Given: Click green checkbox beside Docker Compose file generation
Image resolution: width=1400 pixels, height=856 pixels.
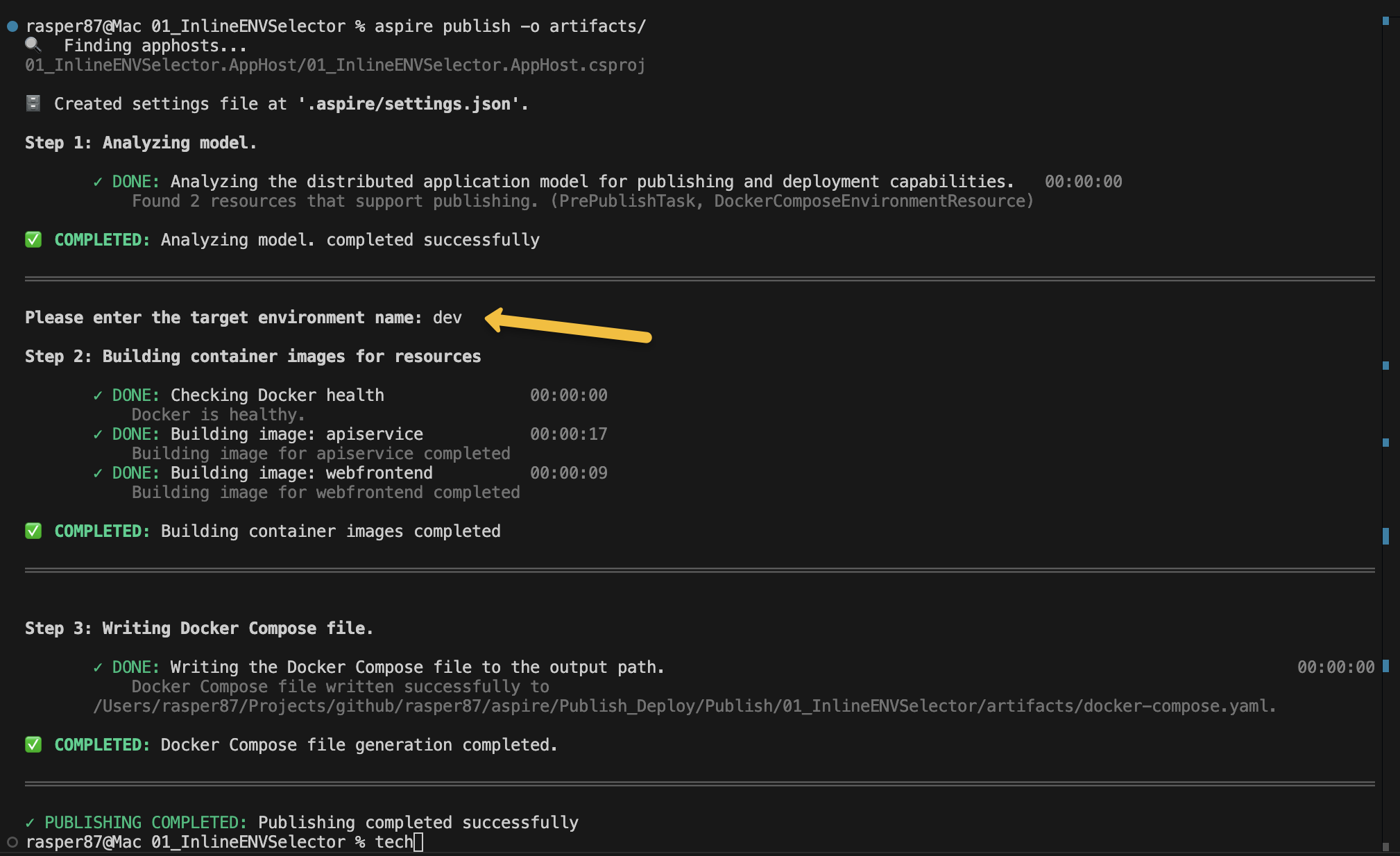Looking at the screenshot, I should point(33,744).
